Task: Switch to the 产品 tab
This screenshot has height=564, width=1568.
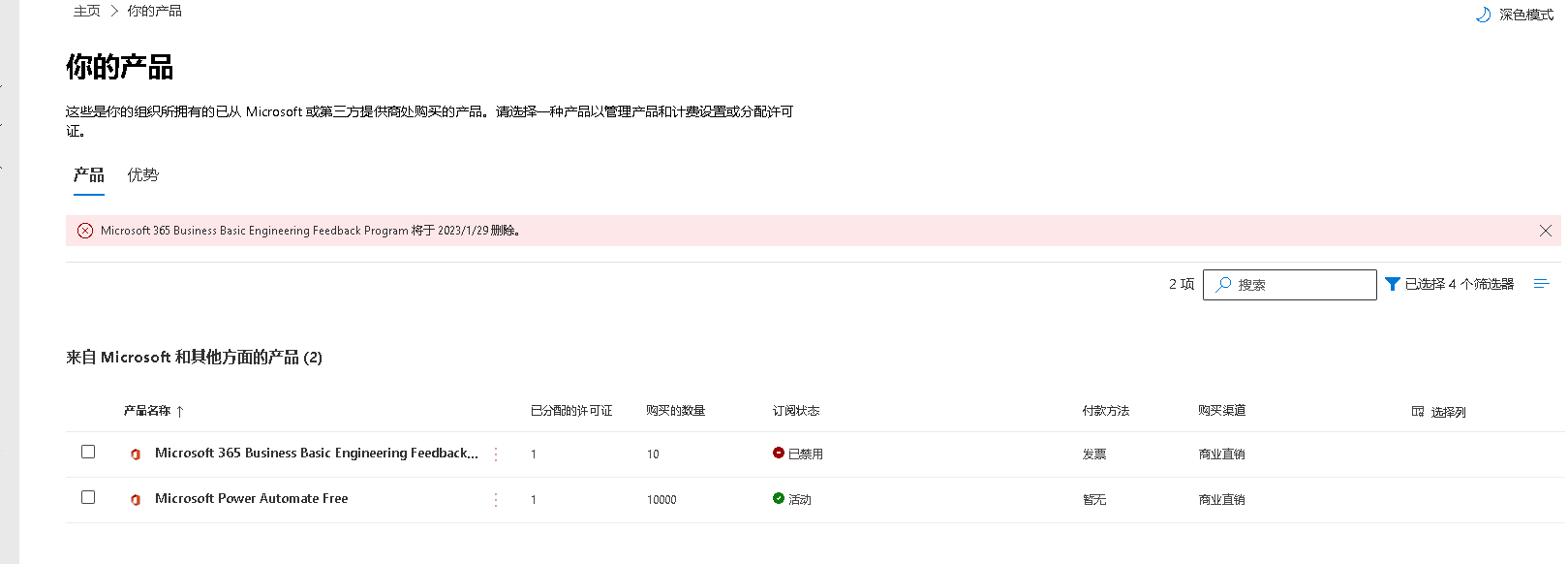Action: (89, 175)
